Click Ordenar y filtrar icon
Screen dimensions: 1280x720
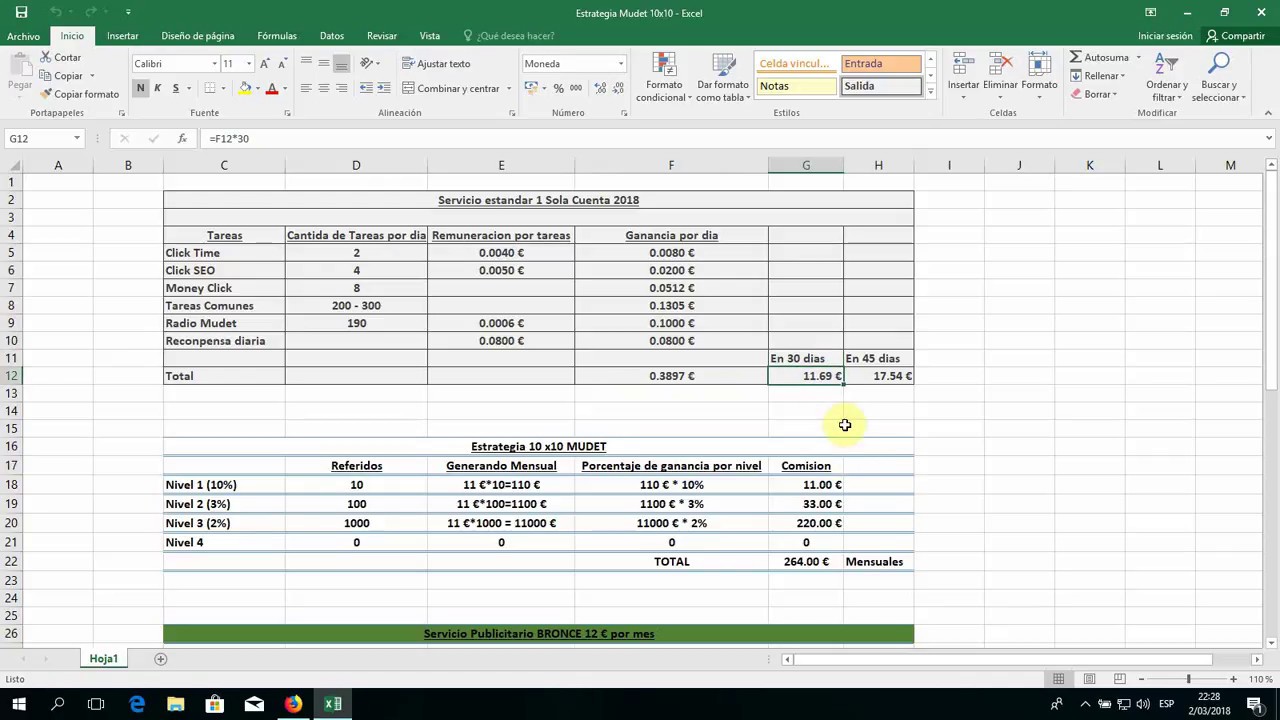pos(1166,66)
